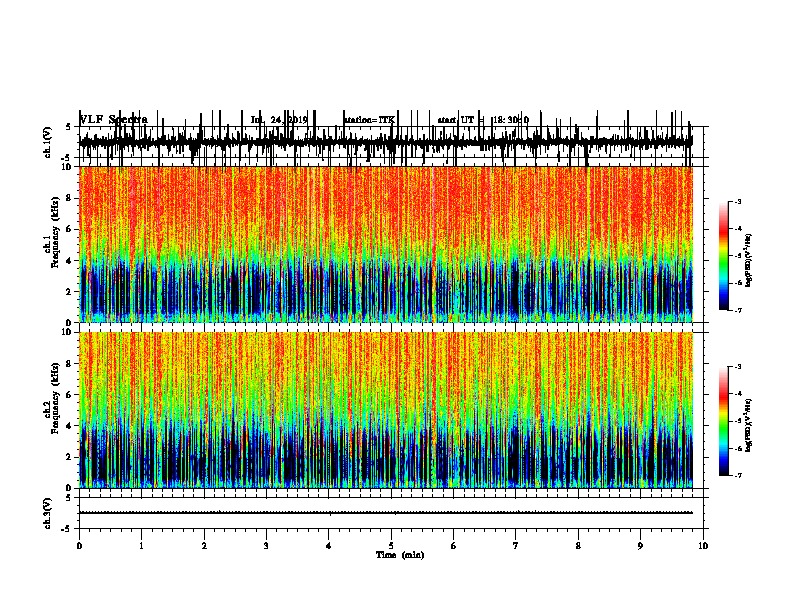Click time axis tick label '4'

point(329,546)
